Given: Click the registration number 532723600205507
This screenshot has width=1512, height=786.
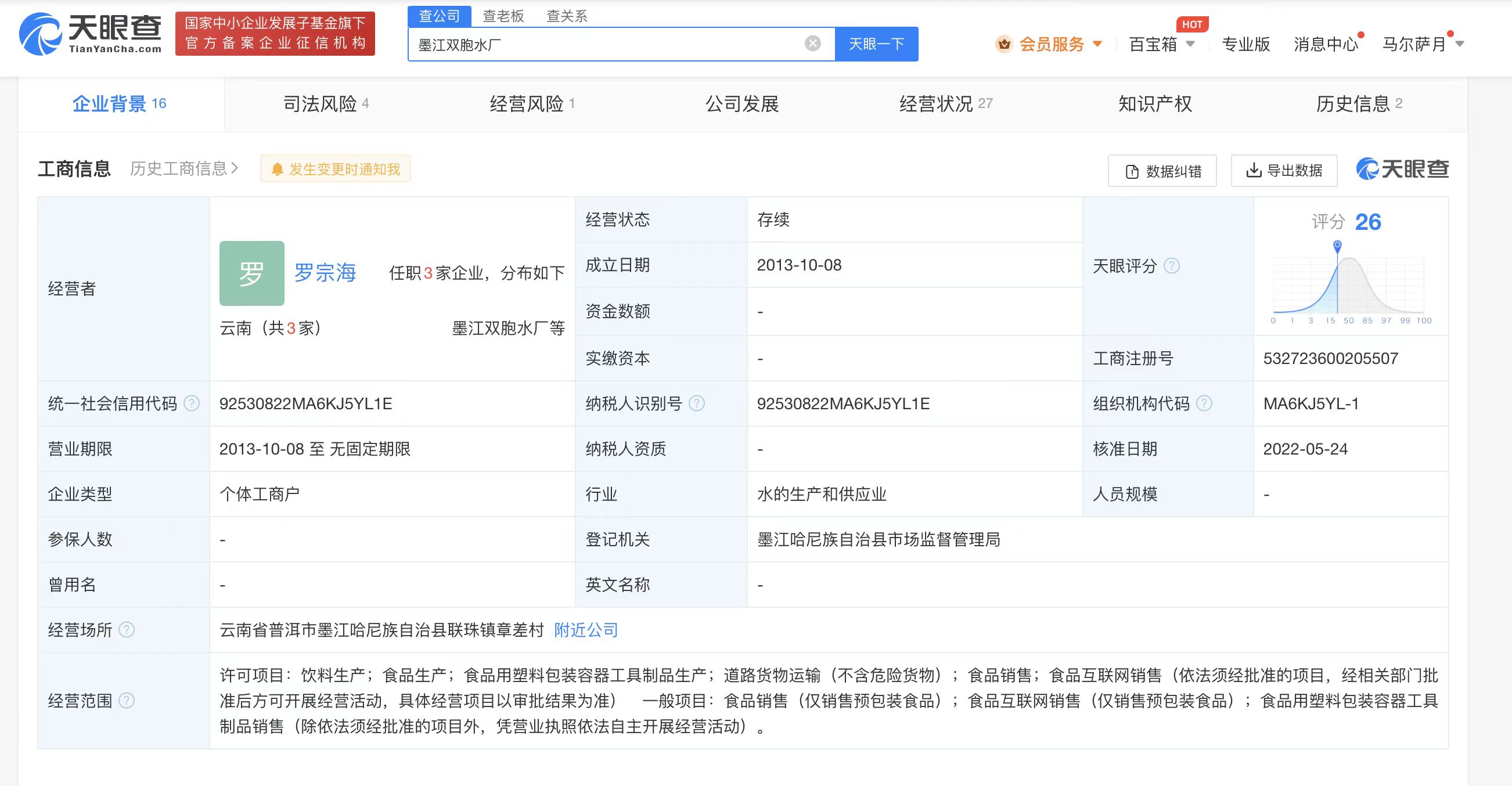Looking at the screenshot, I should pos(1331,358).
